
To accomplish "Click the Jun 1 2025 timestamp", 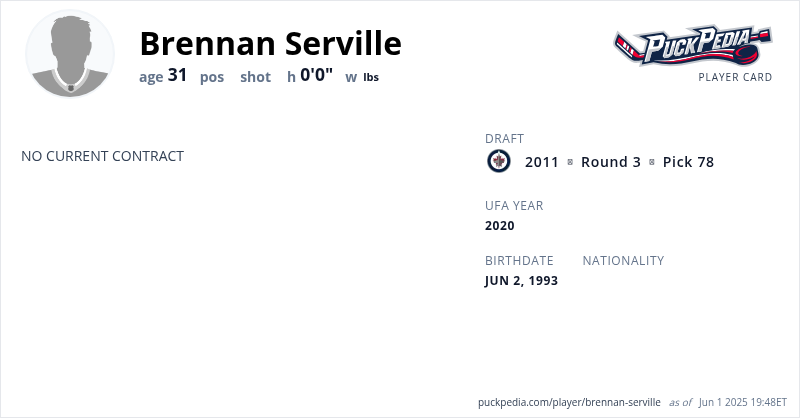I will click(x=742, y=402).
